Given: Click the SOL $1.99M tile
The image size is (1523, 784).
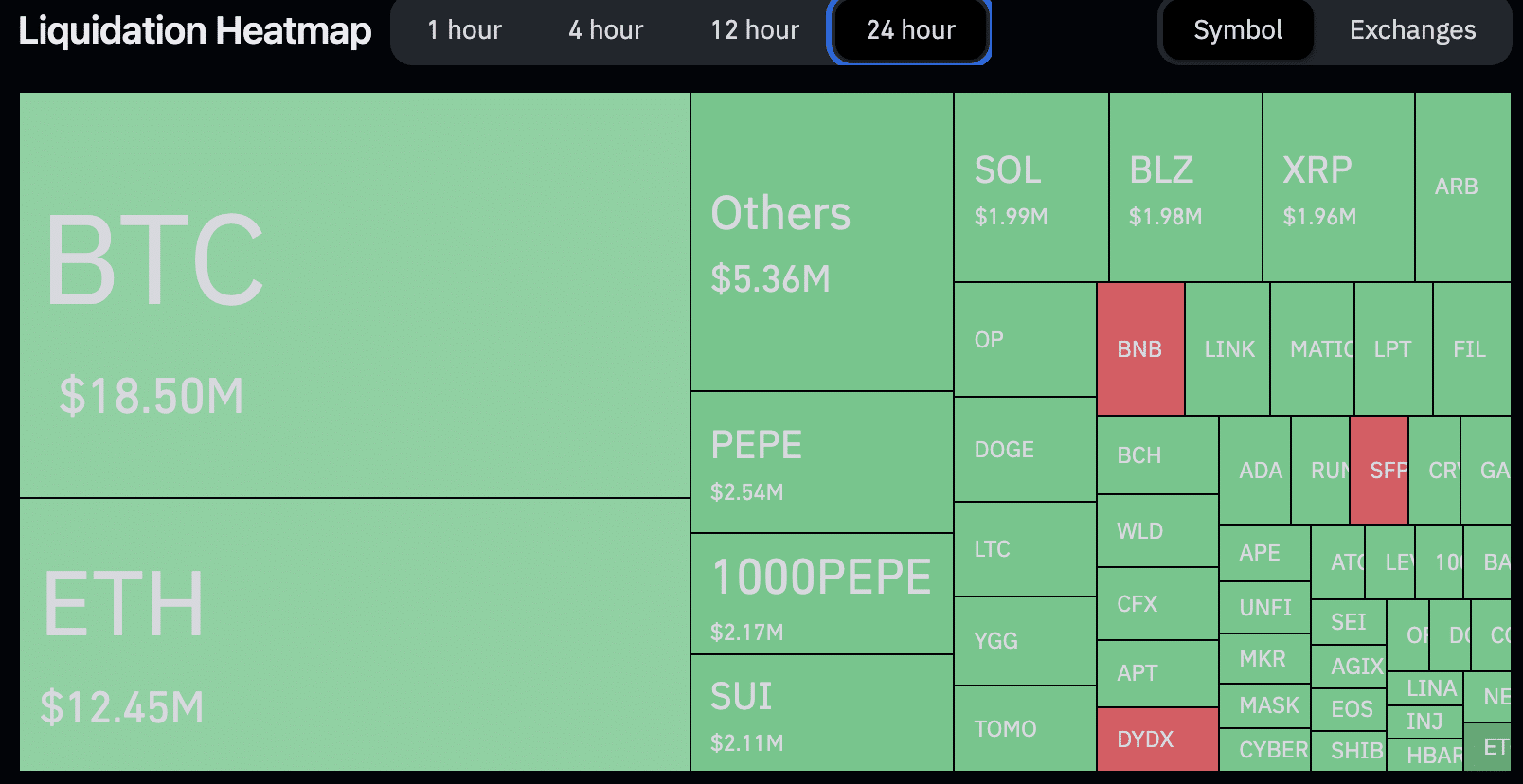Looking at the screenshot, I should tap(1030, 187).
